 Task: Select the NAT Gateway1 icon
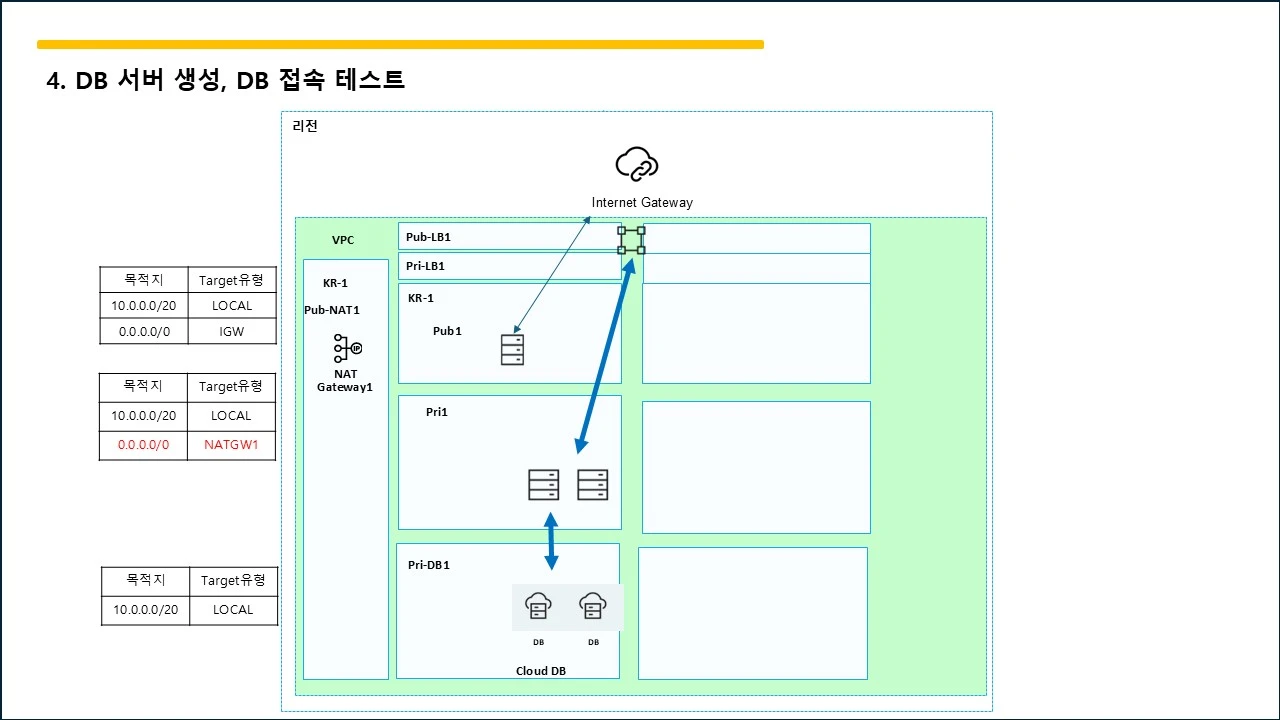coord(347,348)
